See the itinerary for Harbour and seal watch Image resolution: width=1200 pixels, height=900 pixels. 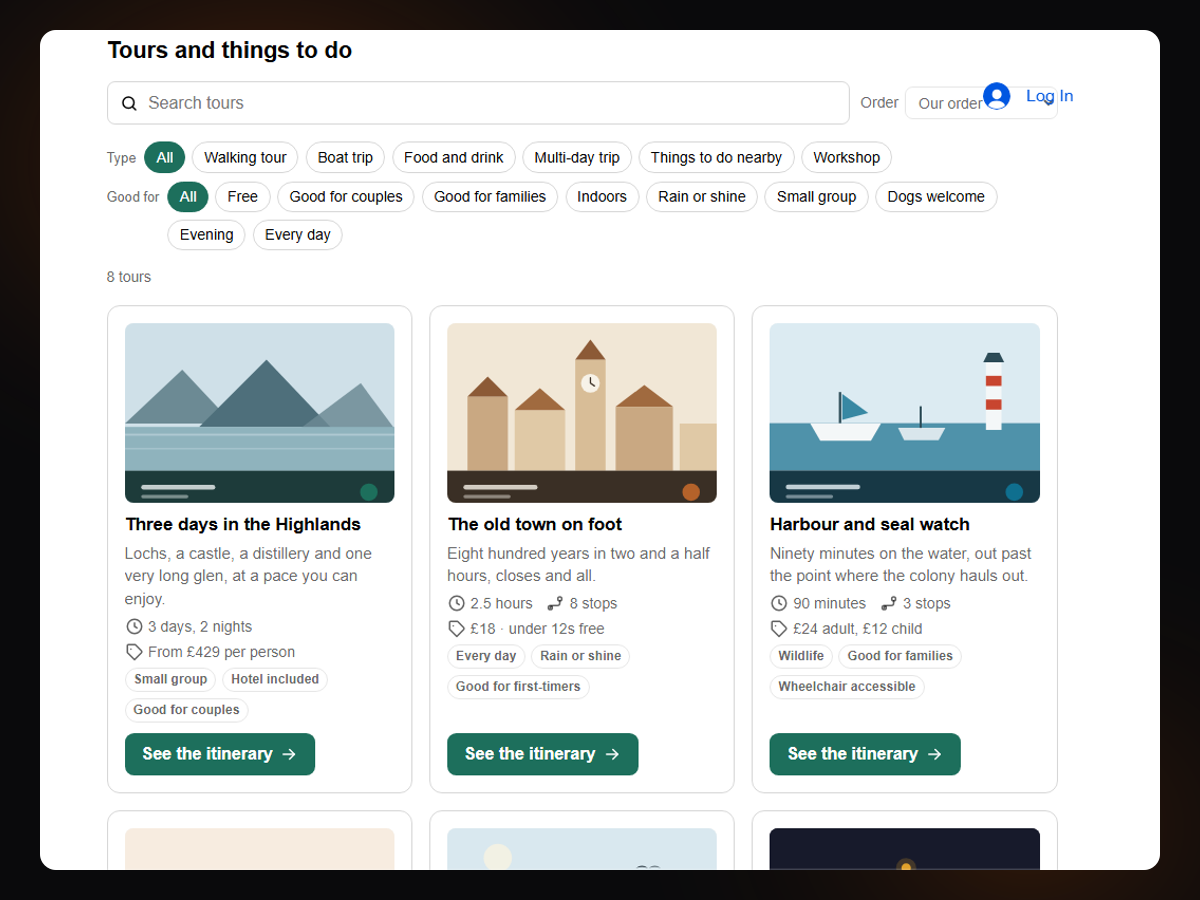click(x=865, y=754)
